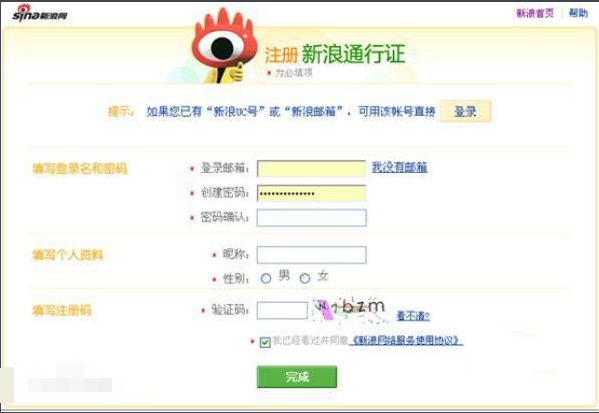Click the 注册 新浪通行证 page title

(335, 54)
